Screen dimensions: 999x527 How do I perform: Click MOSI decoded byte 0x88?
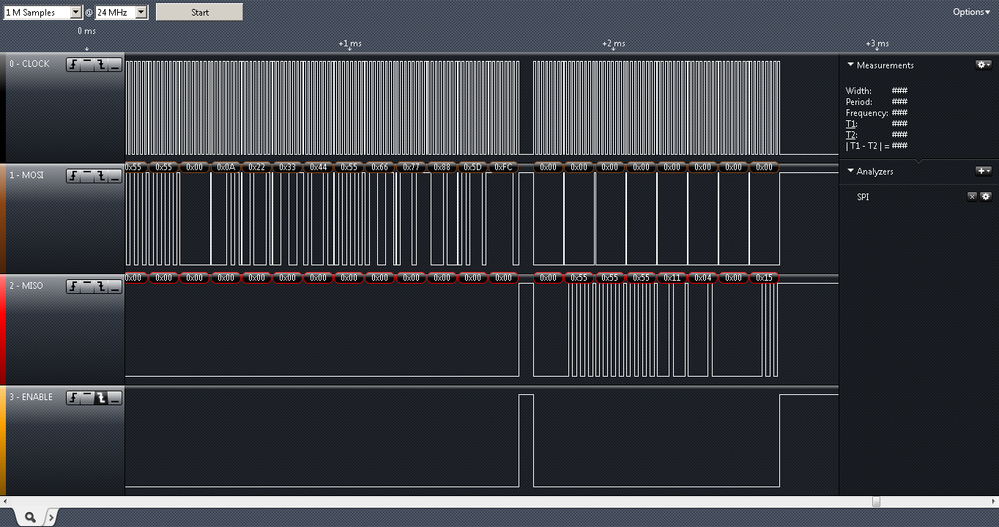point(442,167)
